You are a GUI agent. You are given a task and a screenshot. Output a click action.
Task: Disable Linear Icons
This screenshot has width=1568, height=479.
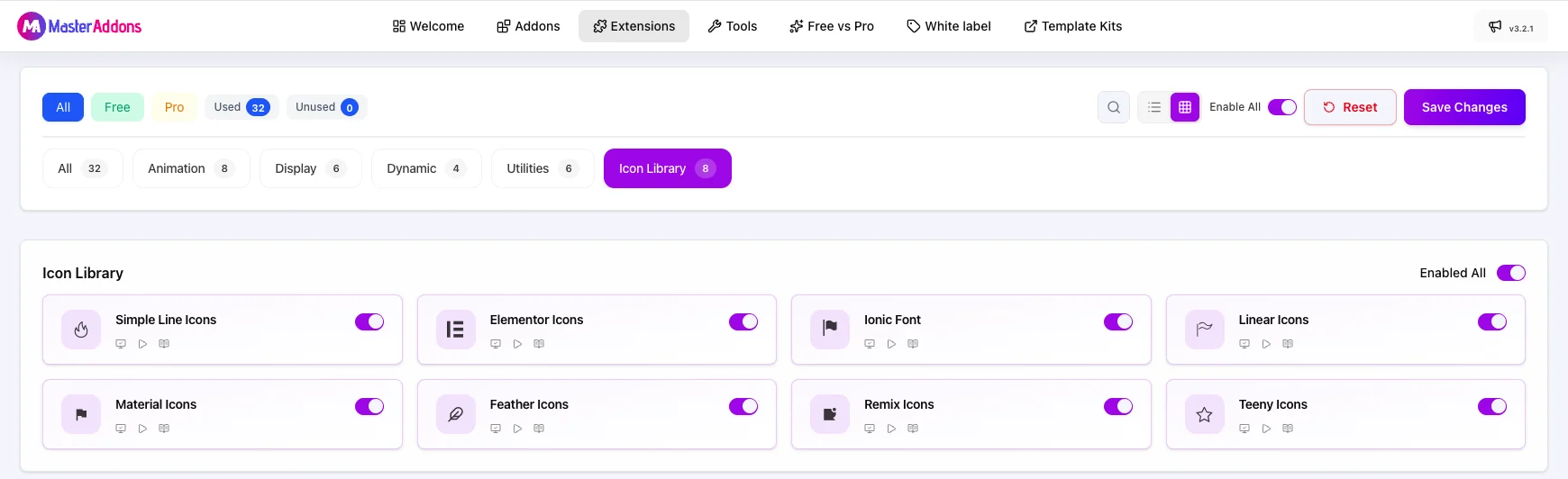click(1492, 321)
